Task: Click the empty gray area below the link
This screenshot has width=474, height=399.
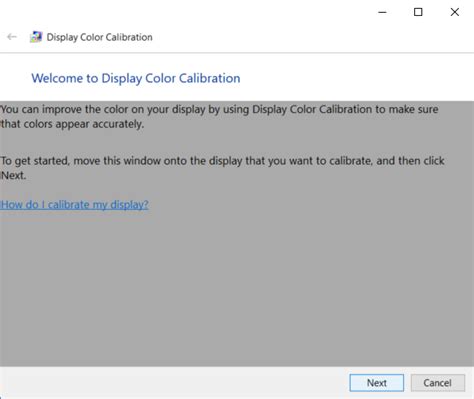Action: point(237,287)
